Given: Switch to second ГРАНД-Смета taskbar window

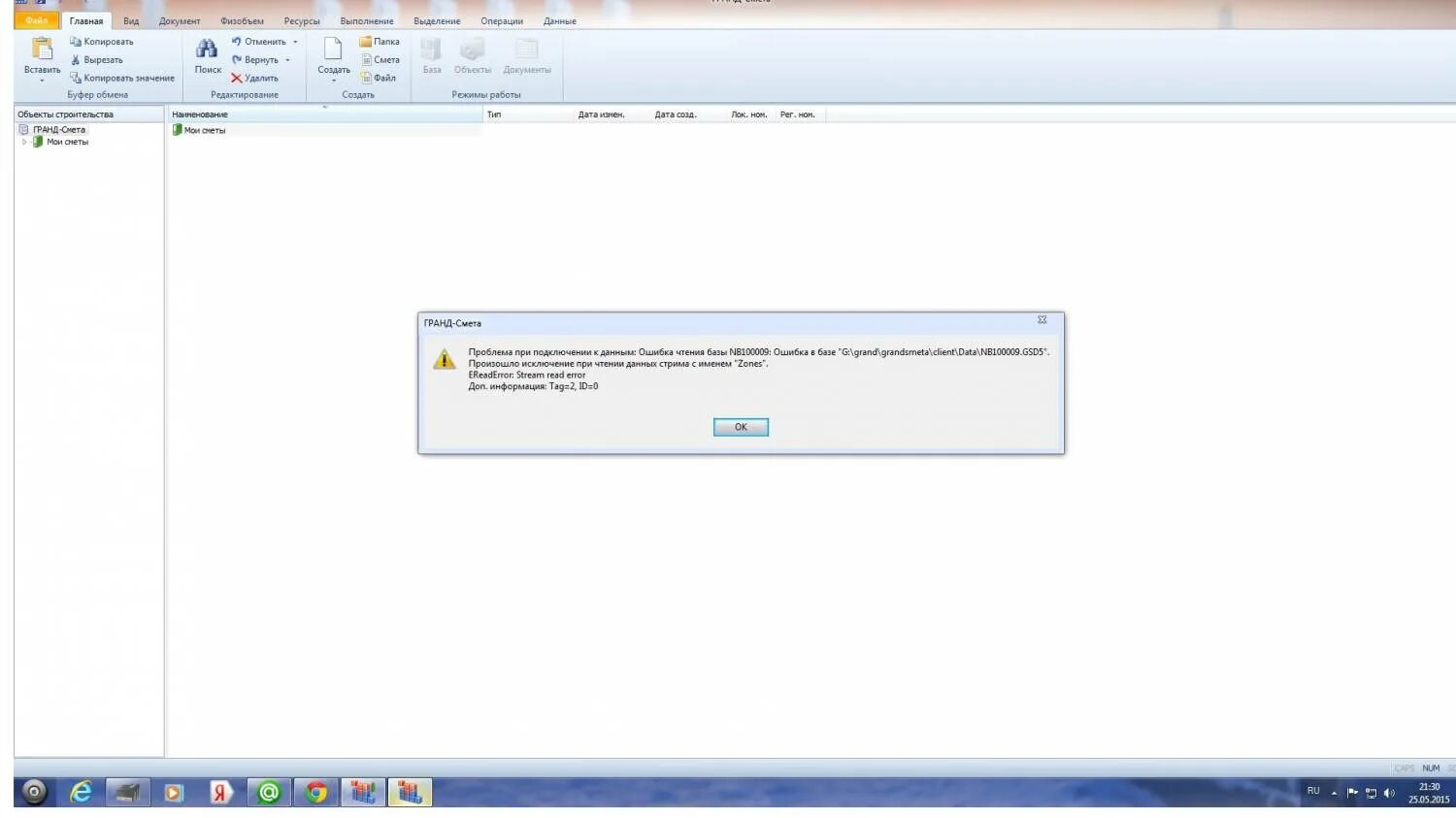Looking at the screenshot, I should click(411, 793).
